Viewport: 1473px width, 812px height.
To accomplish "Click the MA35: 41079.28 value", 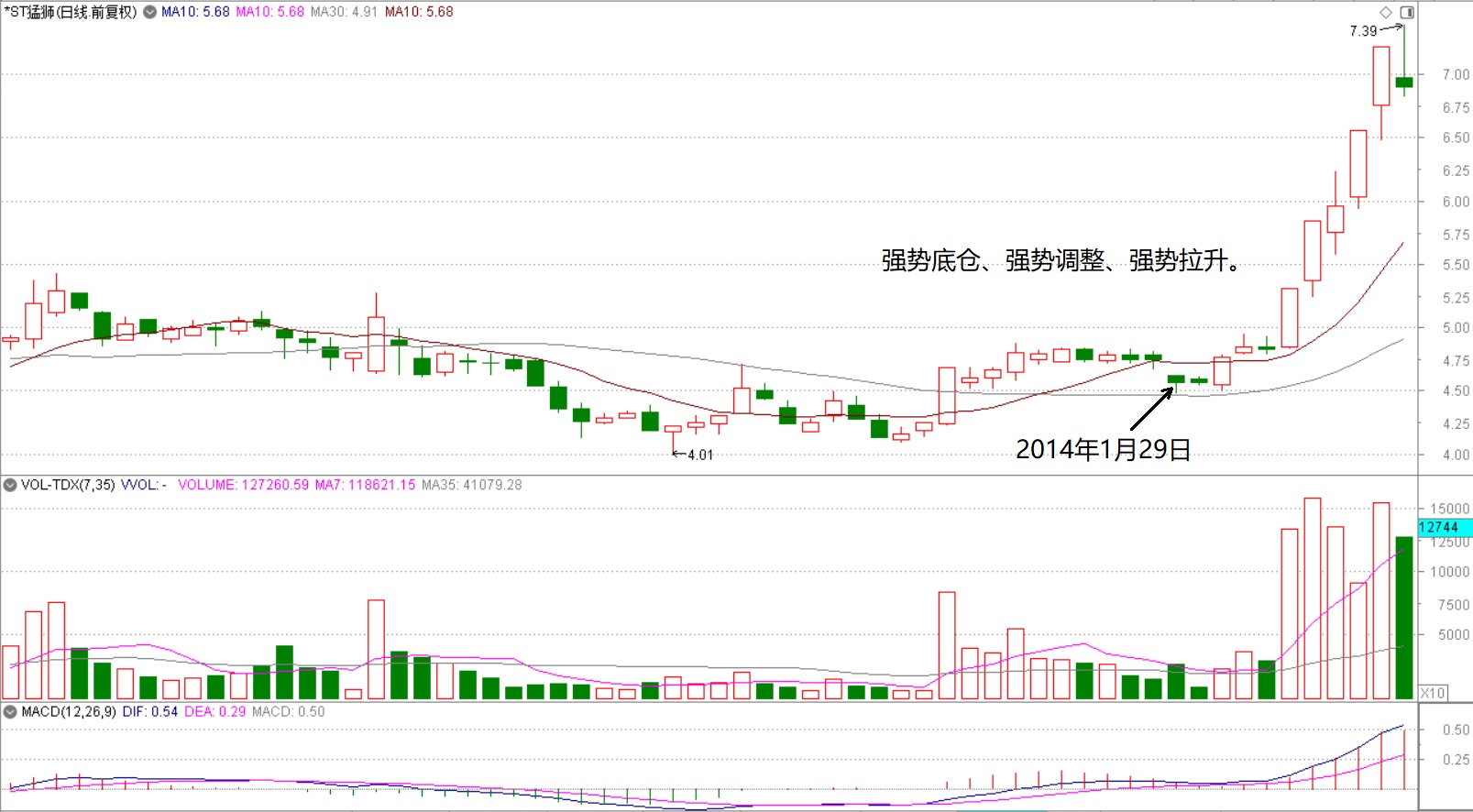I will pos(471,485).
